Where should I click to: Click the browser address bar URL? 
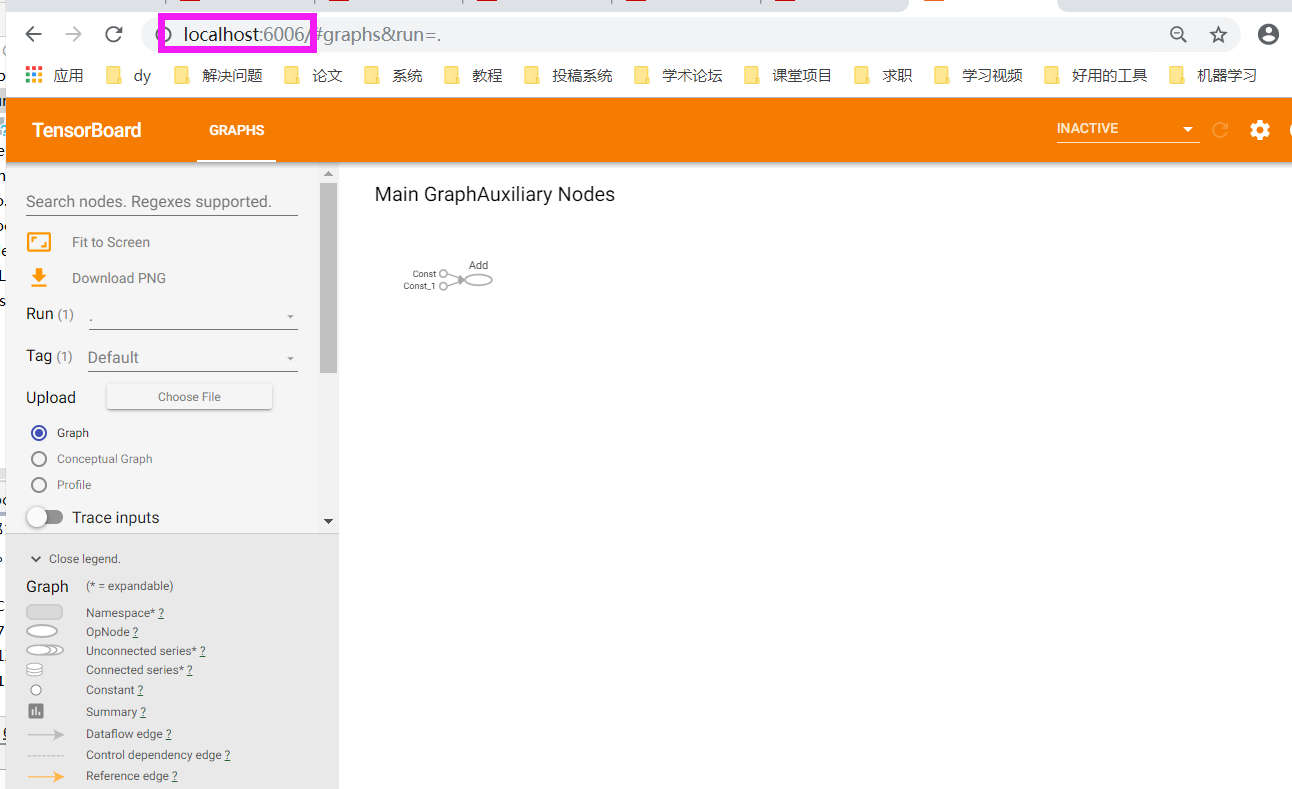(312, 35)
